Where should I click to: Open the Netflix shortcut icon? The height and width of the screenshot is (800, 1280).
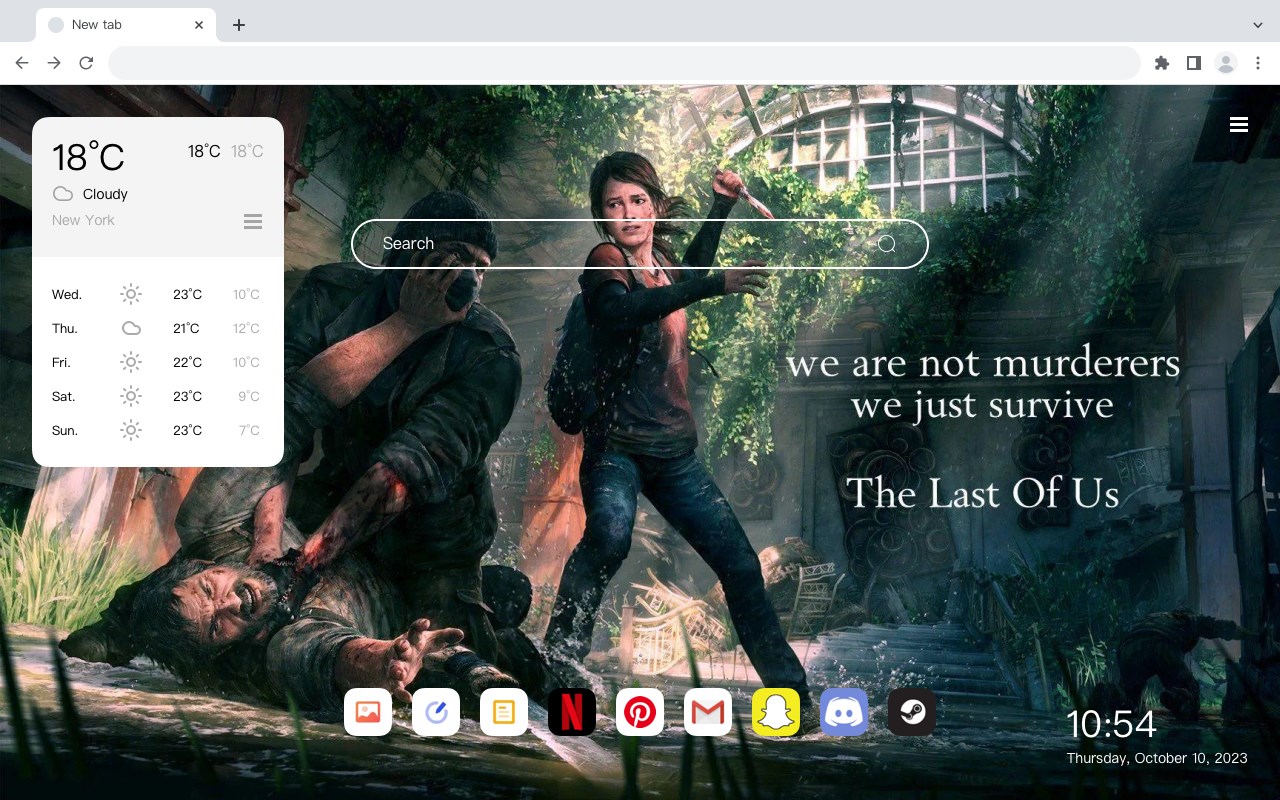click(x=572, y=712)
